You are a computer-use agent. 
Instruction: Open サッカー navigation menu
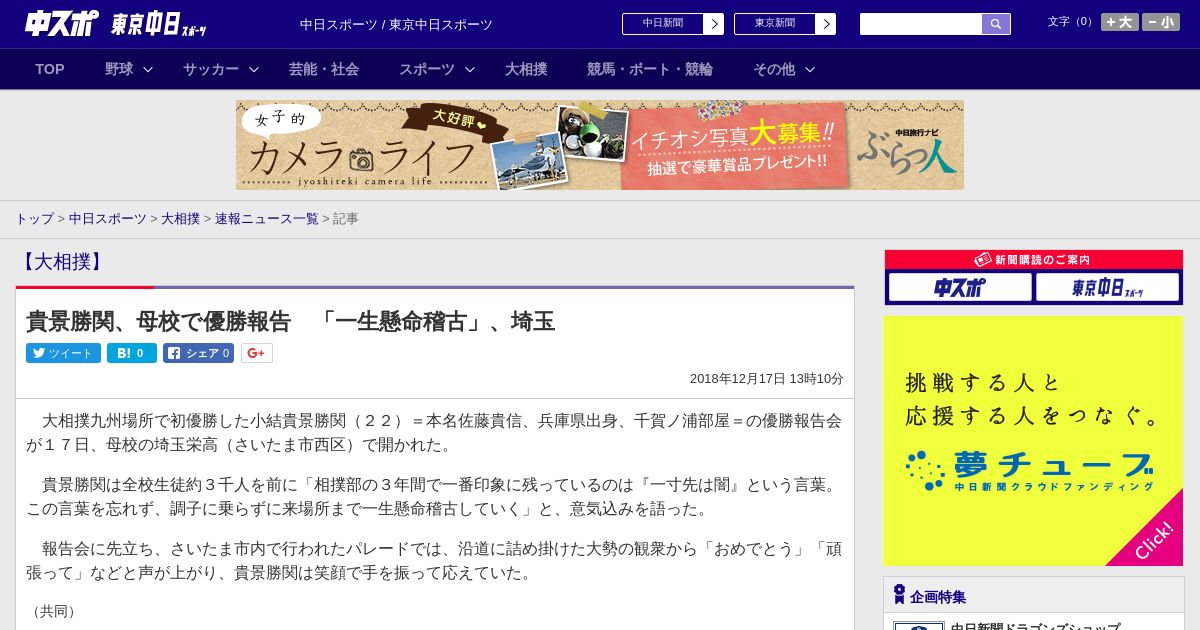(211, 69)
